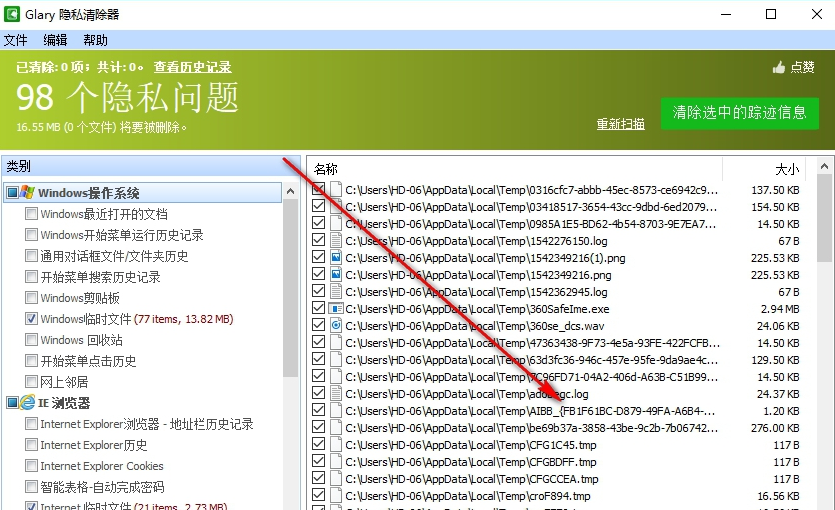Click the 276.00 KB size cell
Viewport: 835px width, 510px height.
click(775, 428)
